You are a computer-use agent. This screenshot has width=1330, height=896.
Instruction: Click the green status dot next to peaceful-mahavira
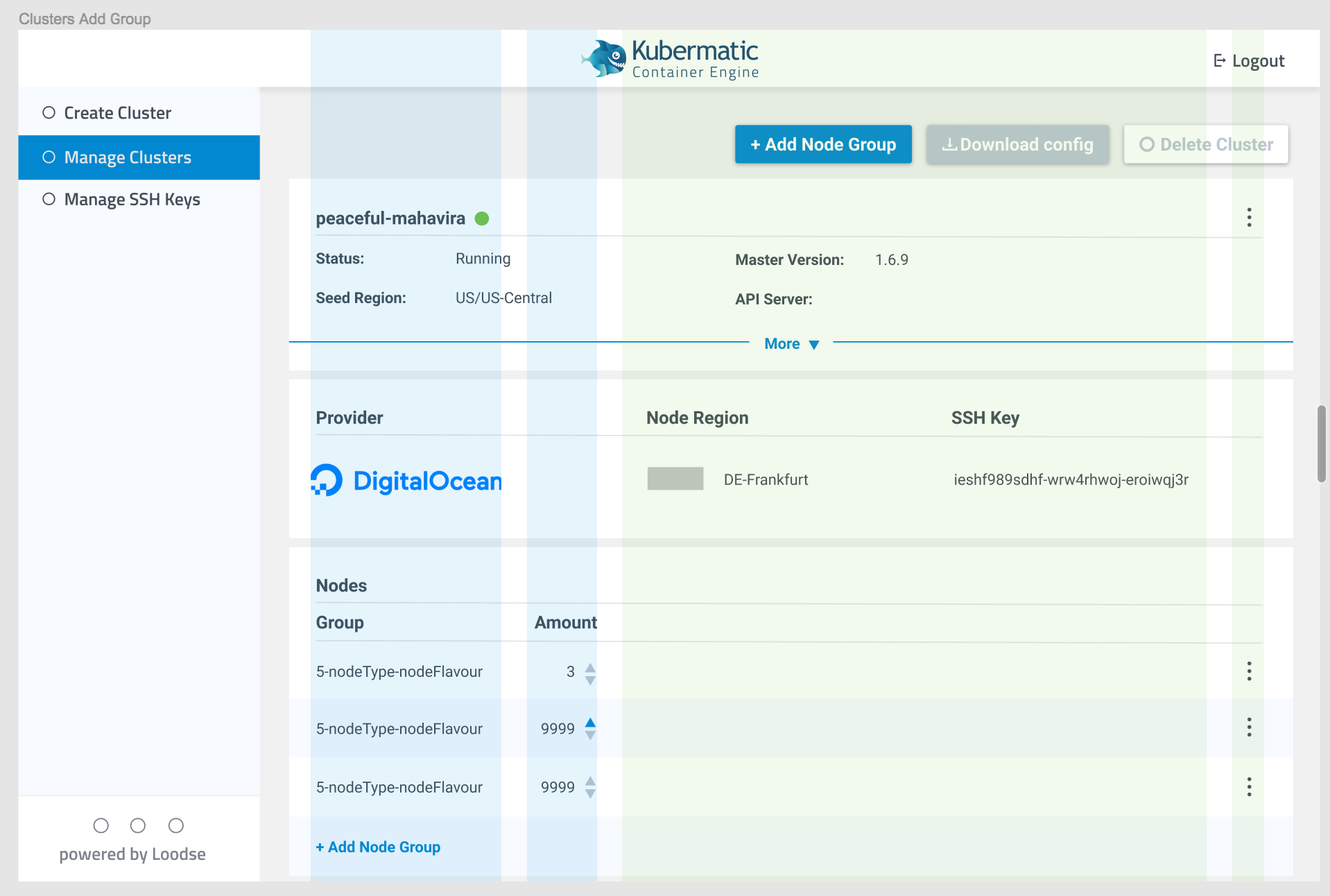pos(483,218)
